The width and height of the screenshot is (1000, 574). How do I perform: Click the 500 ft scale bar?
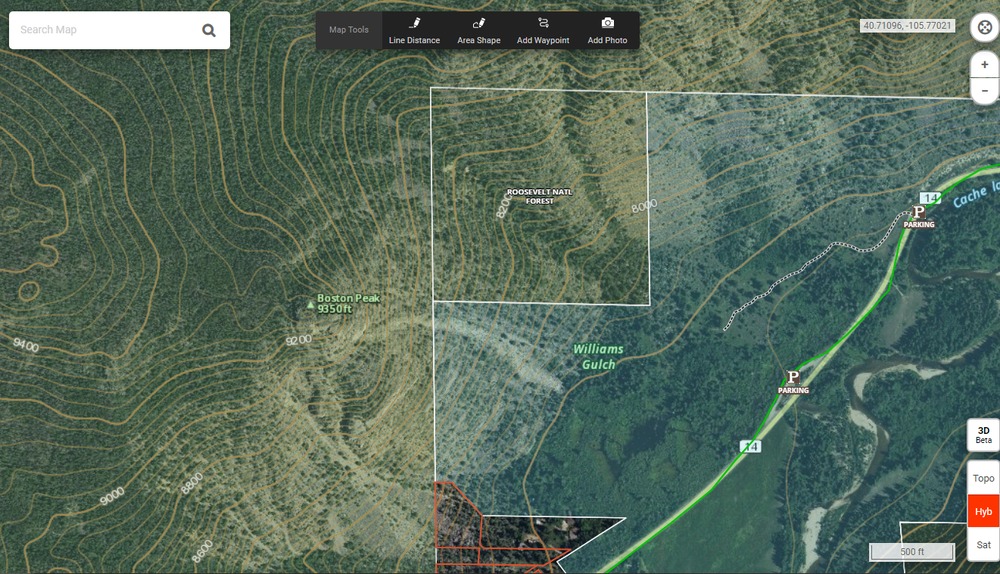click(x=912, y=552)
